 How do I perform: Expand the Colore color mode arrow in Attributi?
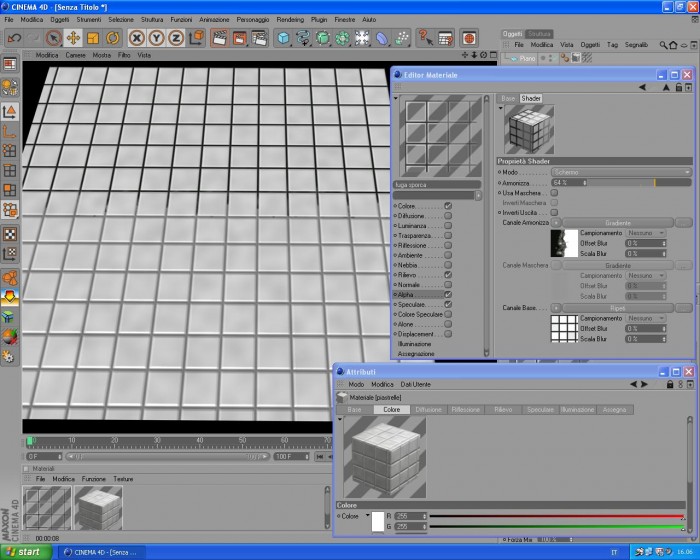coord(367,515)
